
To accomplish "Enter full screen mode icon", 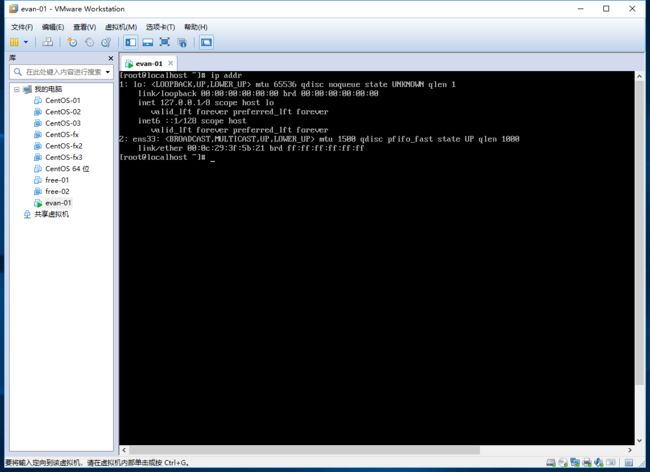I will (165, 42).
